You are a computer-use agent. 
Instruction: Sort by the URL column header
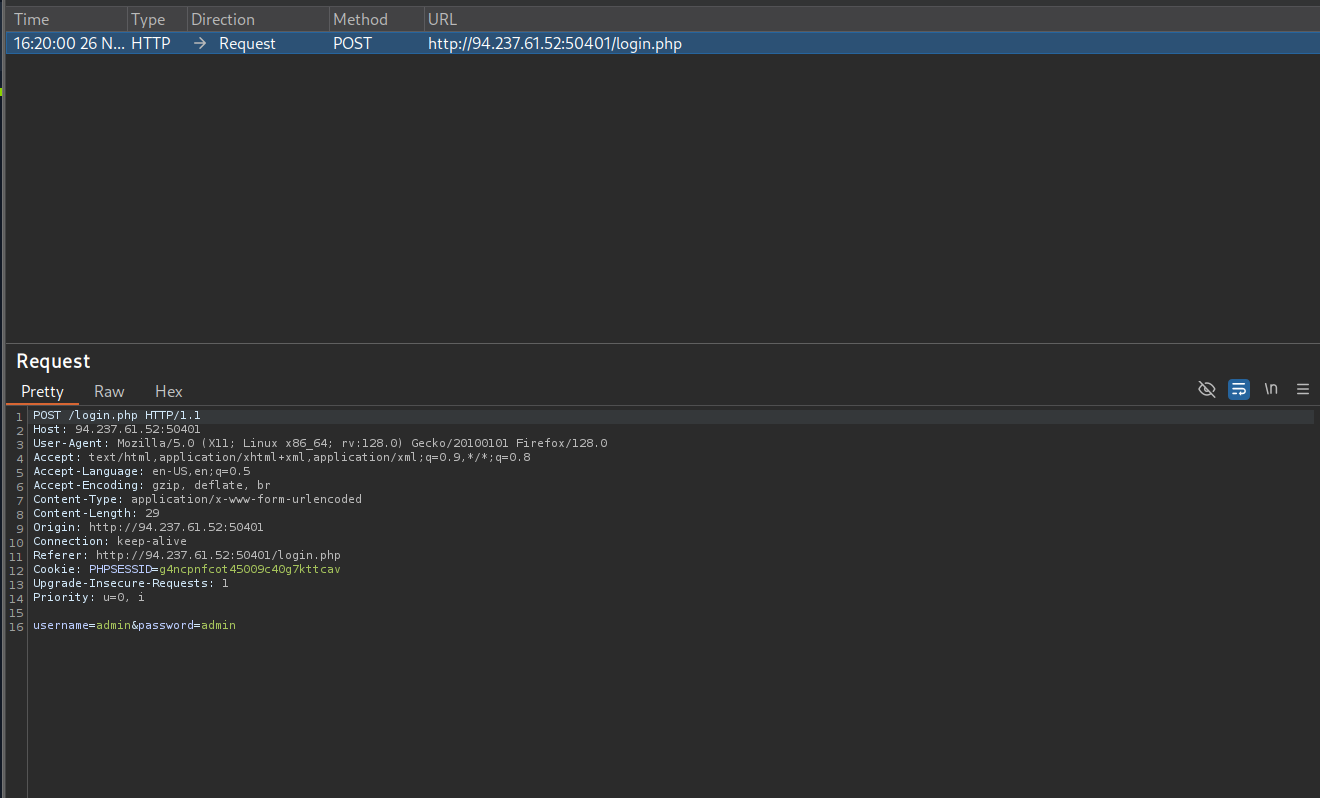pos(440,20)
